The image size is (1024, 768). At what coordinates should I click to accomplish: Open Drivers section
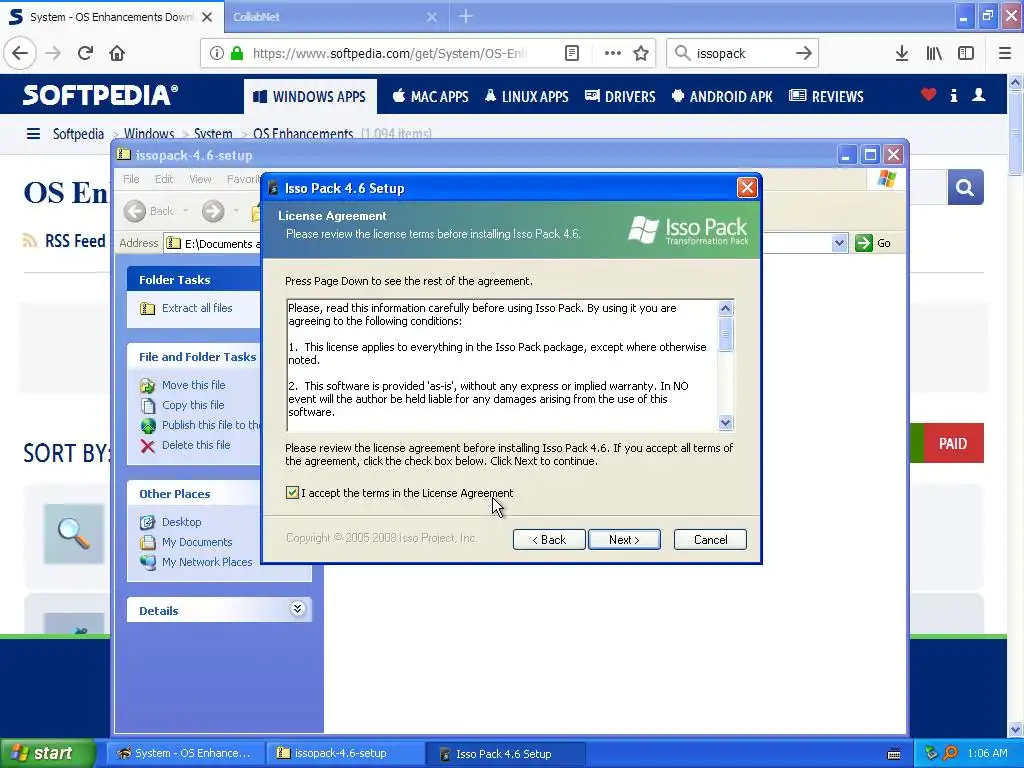[x=620, y=96]
